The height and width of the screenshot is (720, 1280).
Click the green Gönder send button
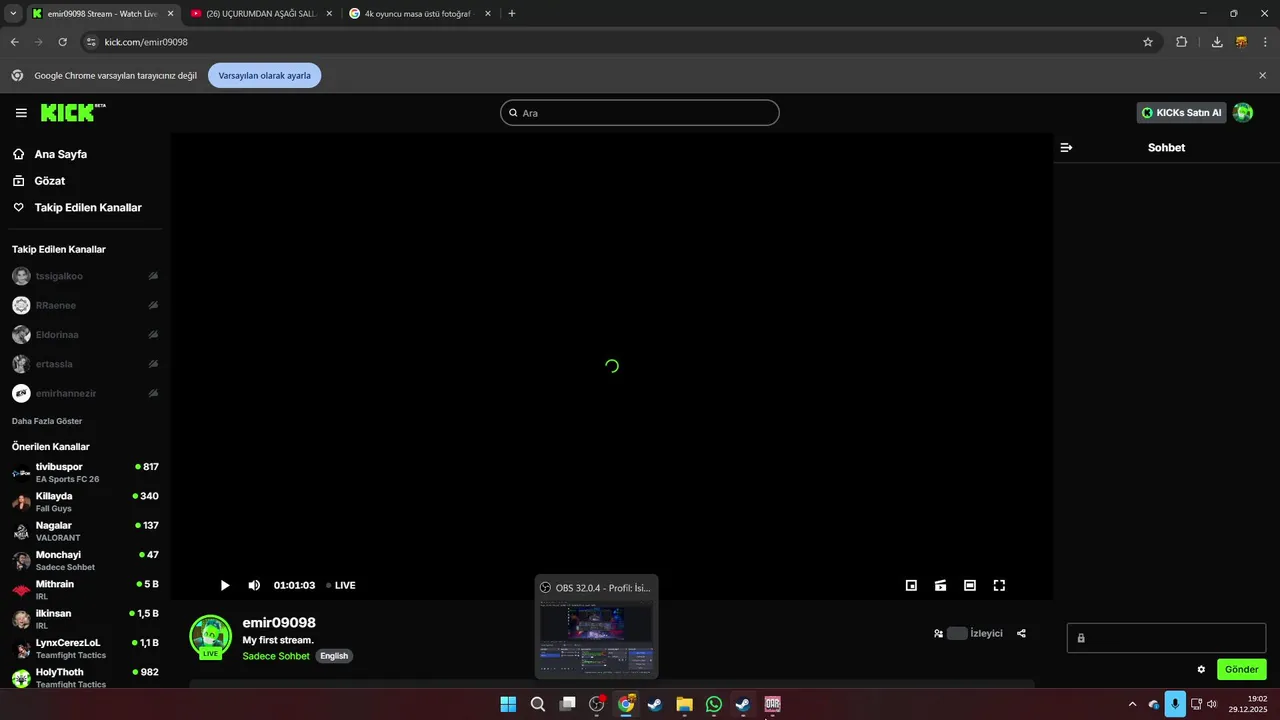[1242, 669]
